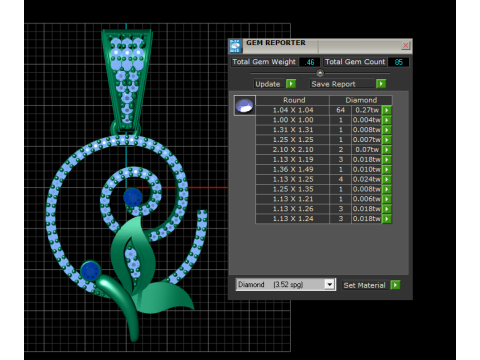Click the 0.024tw weight cell

pos(367,179)
